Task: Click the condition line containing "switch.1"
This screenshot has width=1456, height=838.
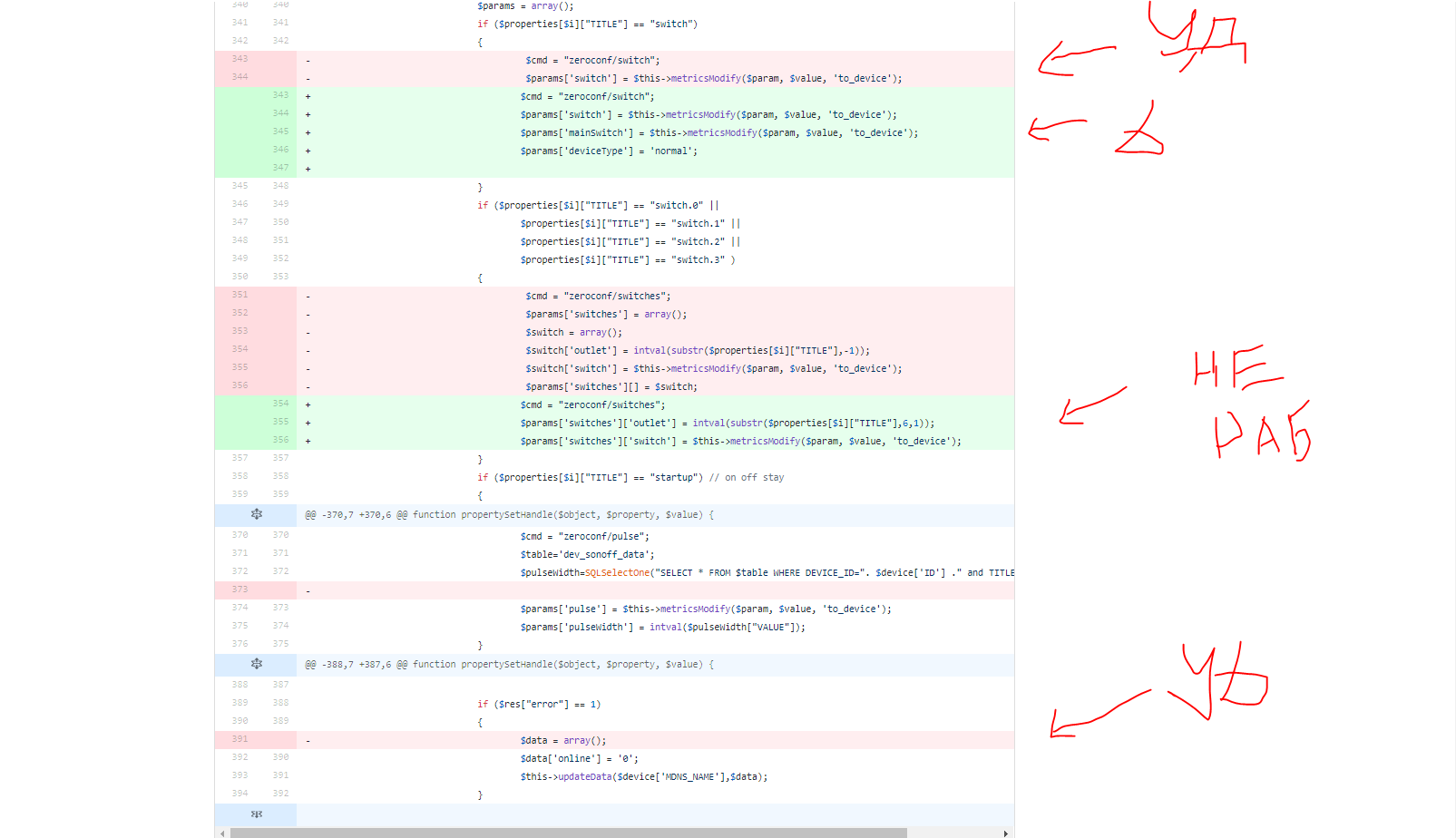Action: point(630,224)
